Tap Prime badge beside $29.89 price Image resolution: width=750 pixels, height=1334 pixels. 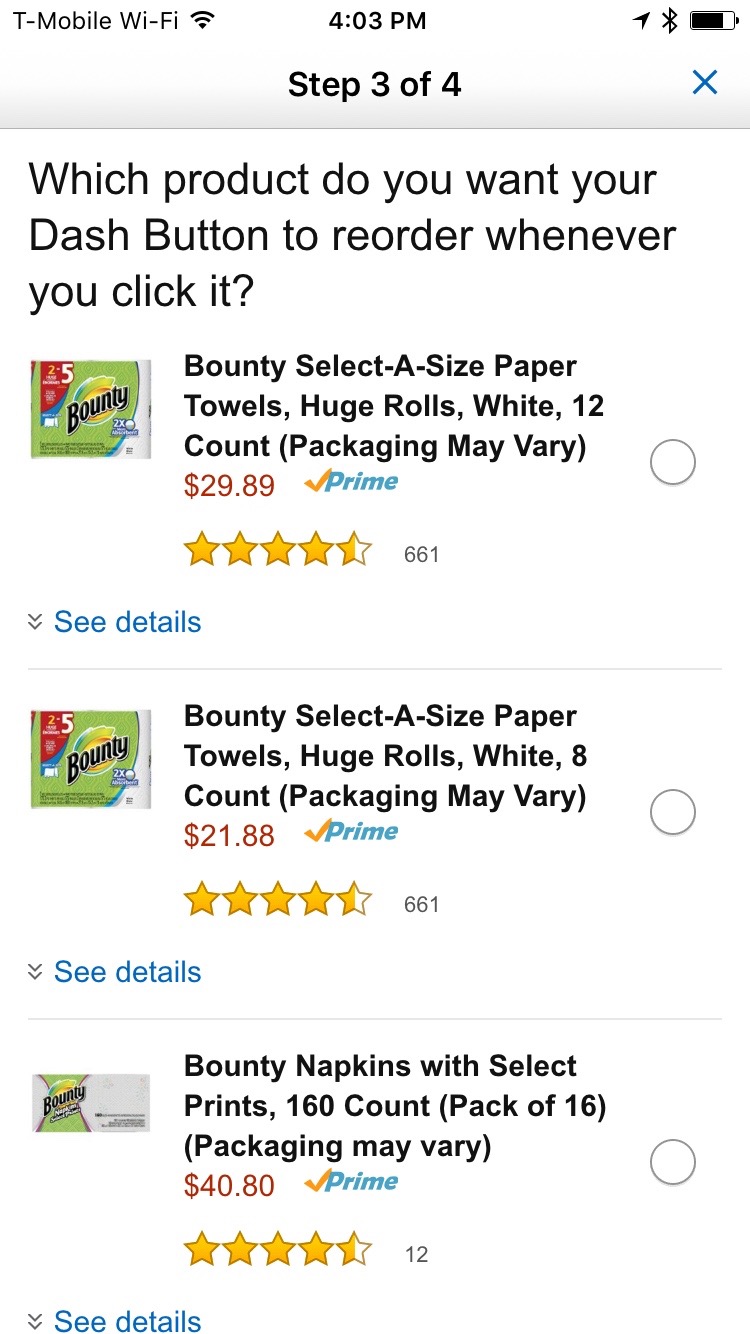pyautogui.click(x=351, y=482)
